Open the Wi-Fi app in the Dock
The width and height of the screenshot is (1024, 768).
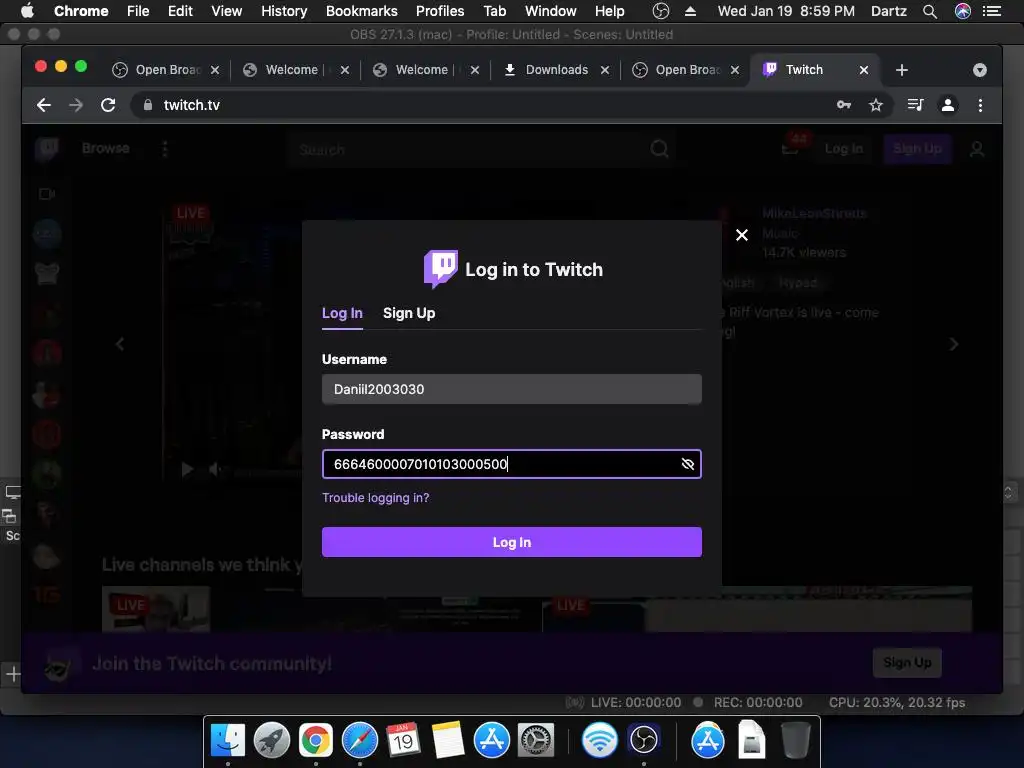[600, 740]
